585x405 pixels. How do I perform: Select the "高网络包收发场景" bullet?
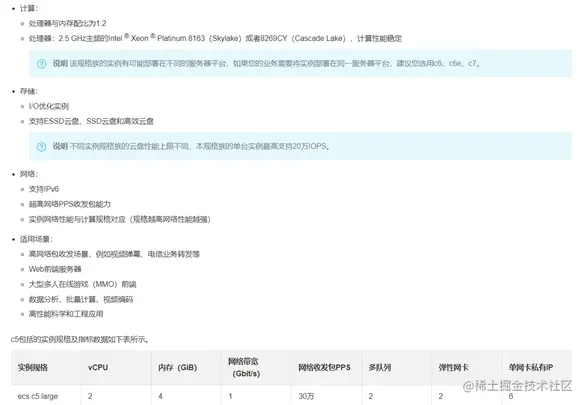[114, 254]
